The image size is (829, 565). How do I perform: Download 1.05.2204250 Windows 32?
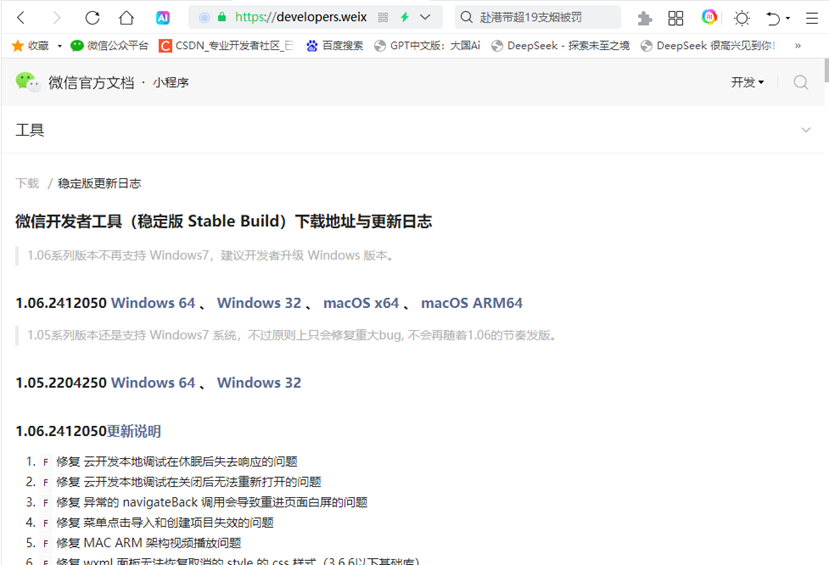(x=259, y=383)
